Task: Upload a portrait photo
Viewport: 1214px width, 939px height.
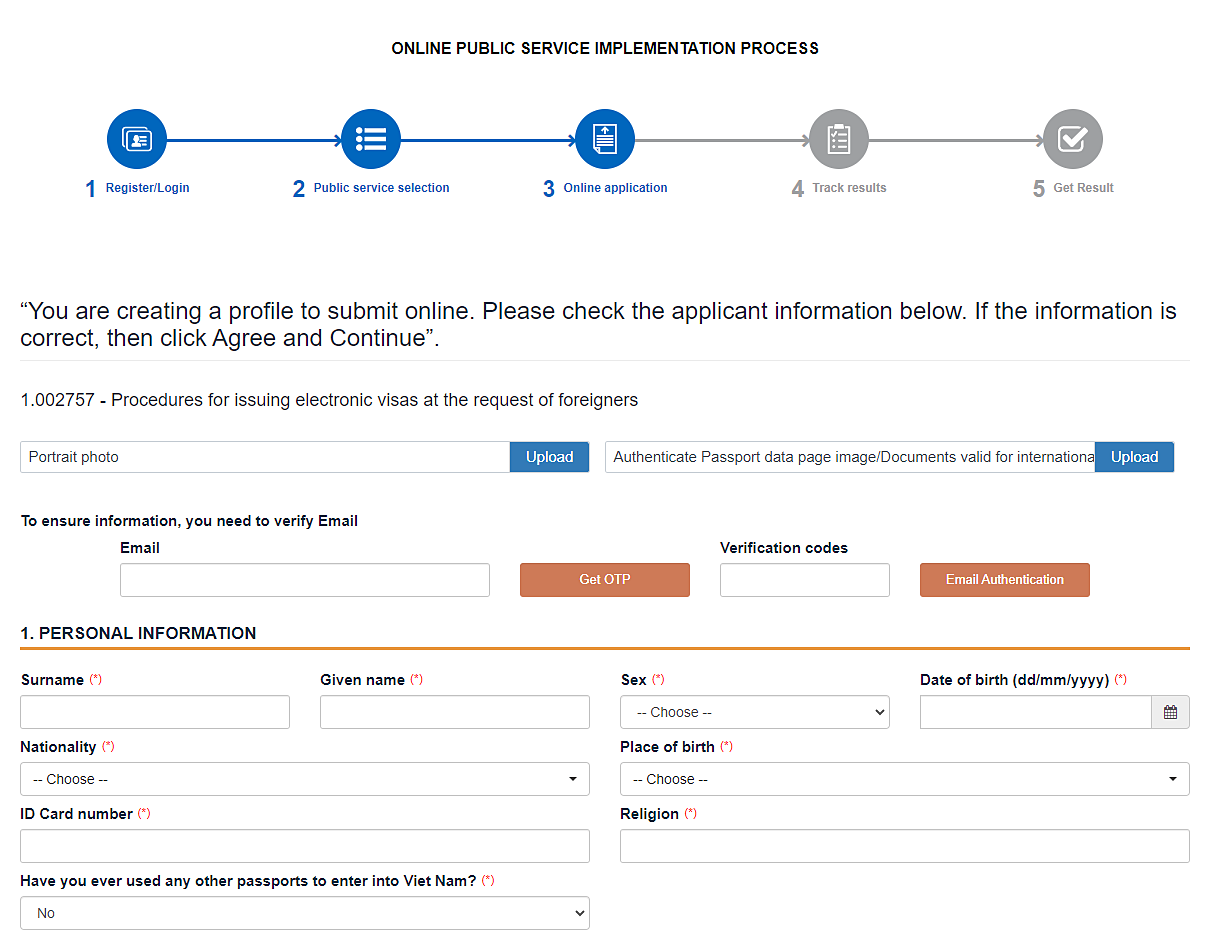Action: click(x=549, y=457)
